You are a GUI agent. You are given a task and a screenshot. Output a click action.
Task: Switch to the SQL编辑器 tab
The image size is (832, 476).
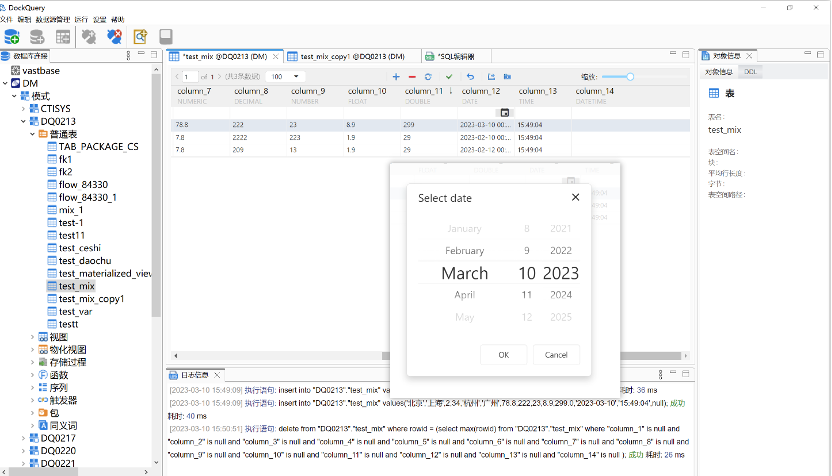click(456, 56)
